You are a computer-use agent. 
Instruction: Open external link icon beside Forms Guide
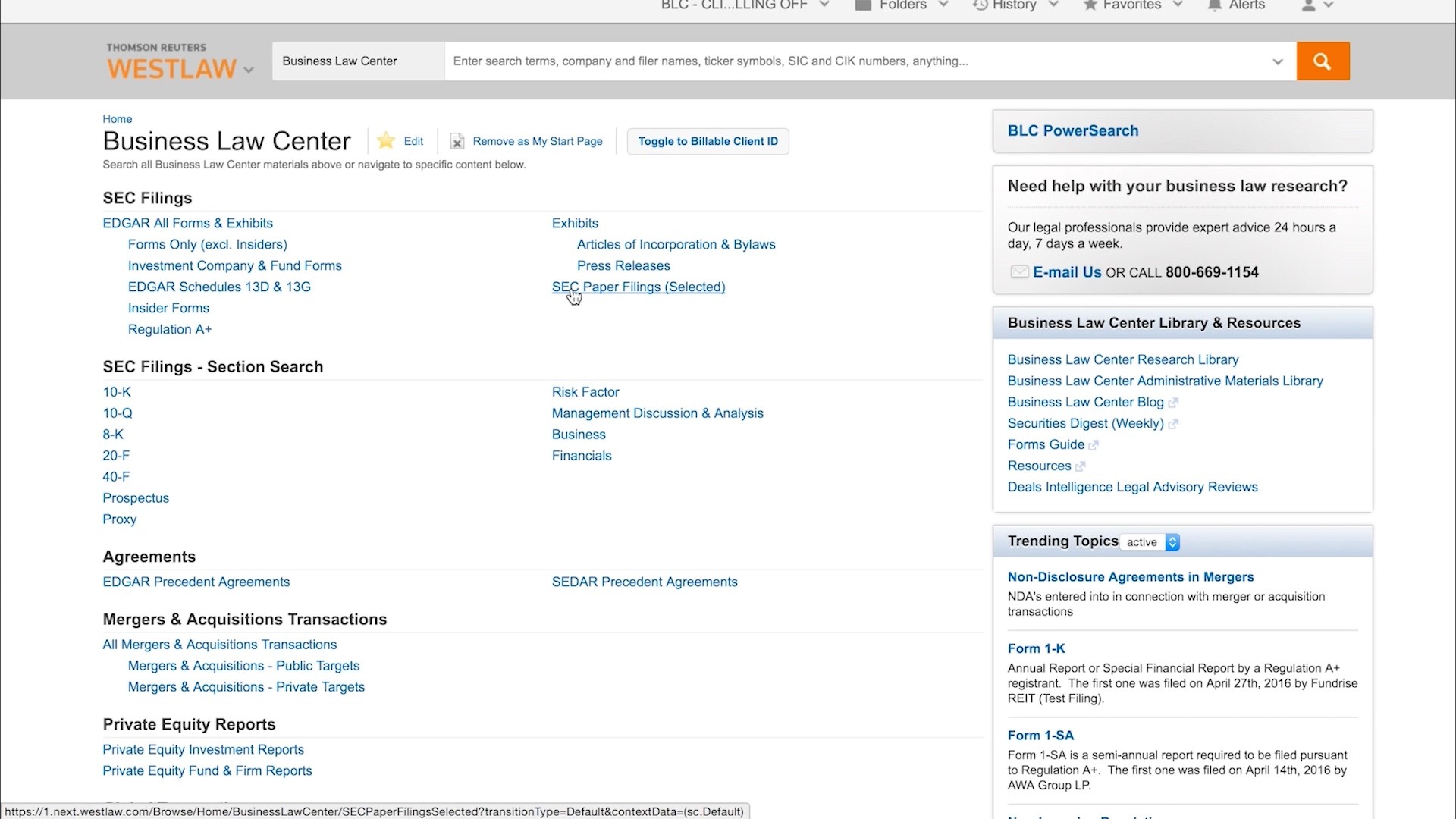pyautogui.click(x=1094, y=445)
